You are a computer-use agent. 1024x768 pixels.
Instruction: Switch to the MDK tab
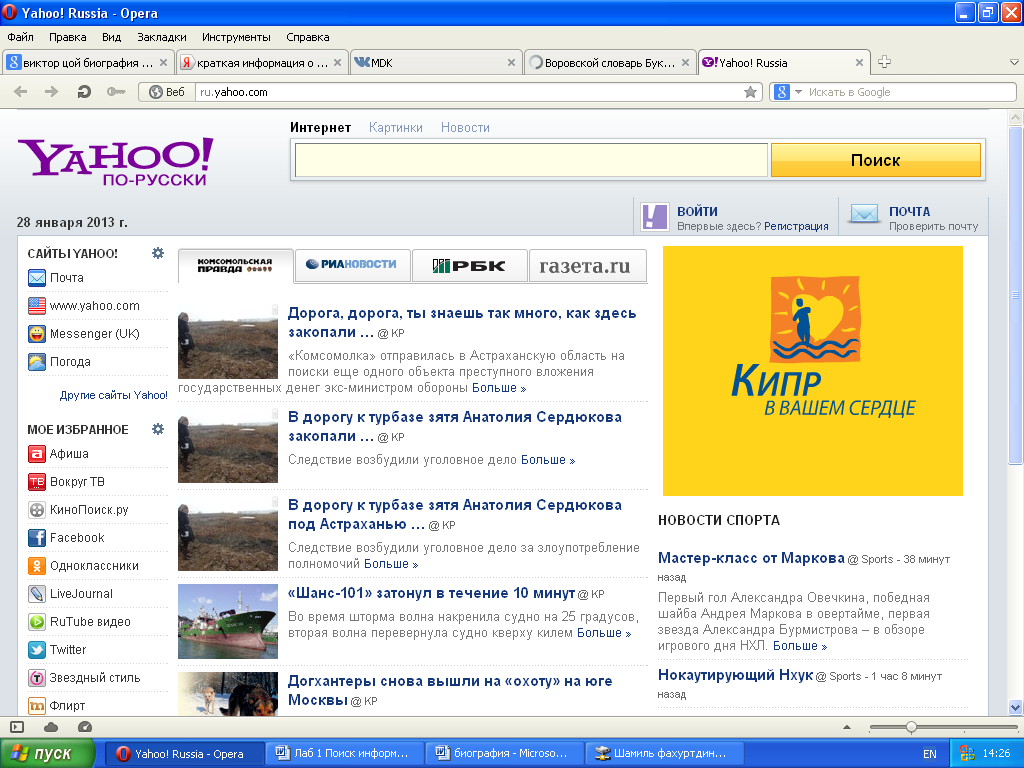pos(436,63)
